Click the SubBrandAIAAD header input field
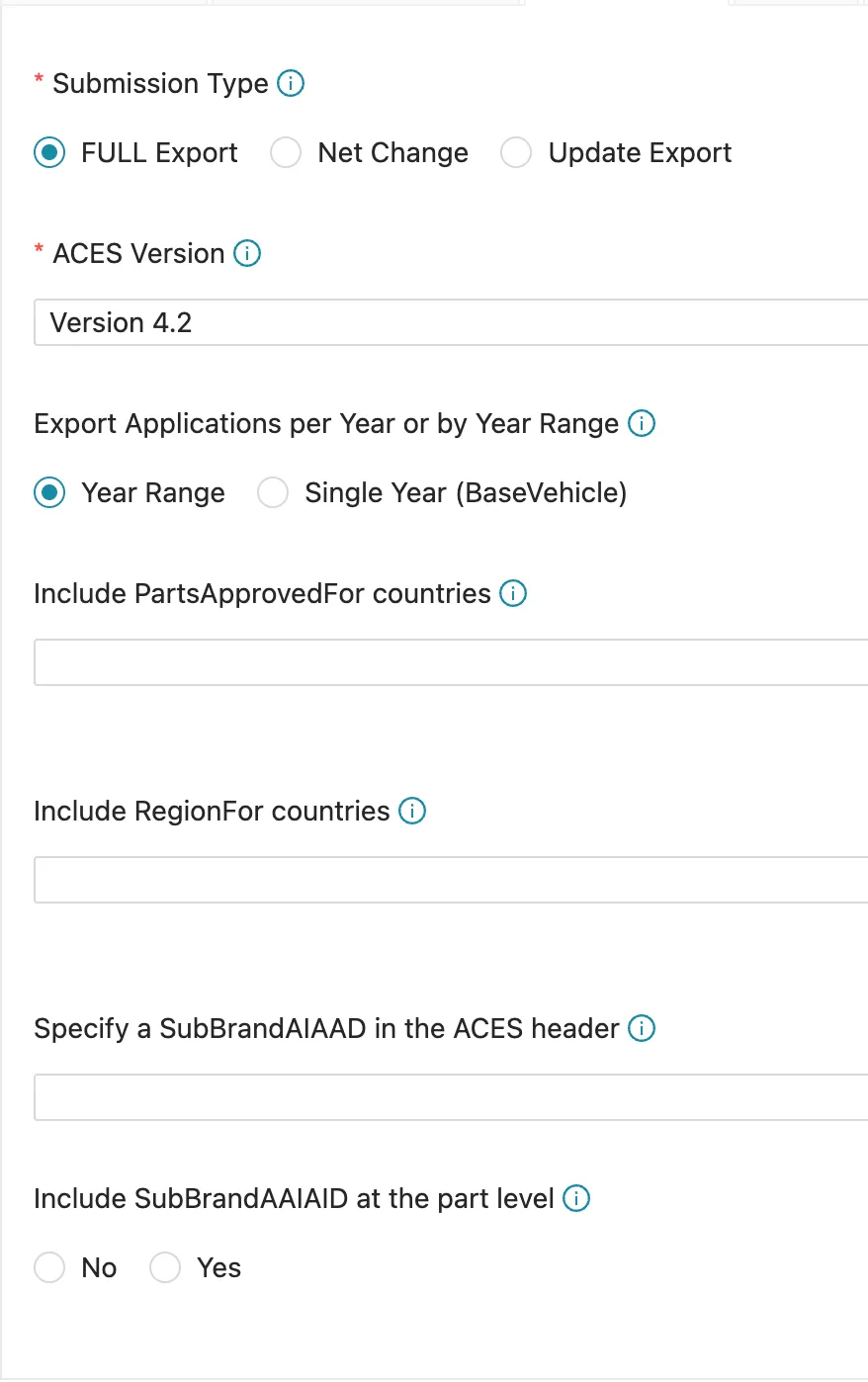868x1382 pixels. point(450,1098)
